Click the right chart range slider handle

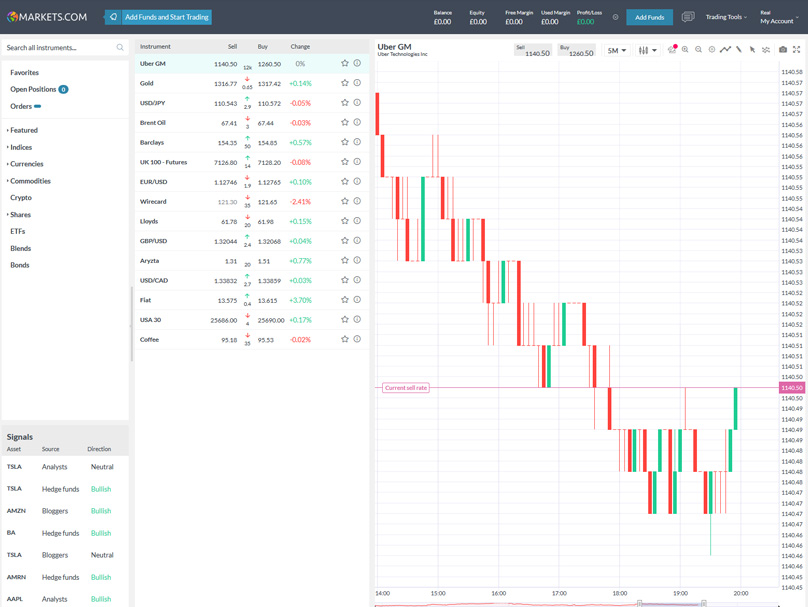pos(703,603)
